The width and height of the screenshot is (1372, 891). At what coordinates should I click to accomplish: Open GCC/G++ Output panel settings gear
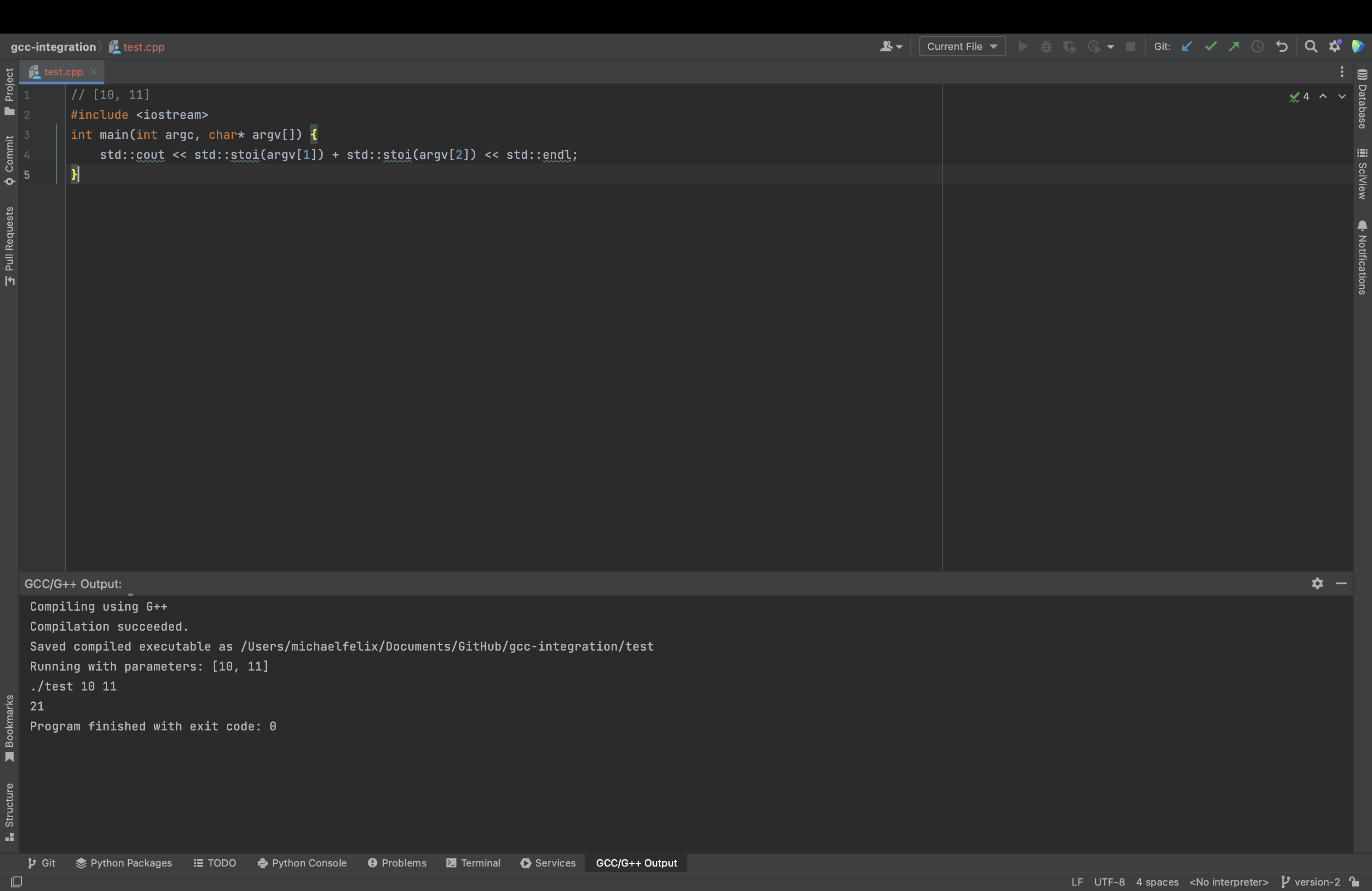[1317, 584]
